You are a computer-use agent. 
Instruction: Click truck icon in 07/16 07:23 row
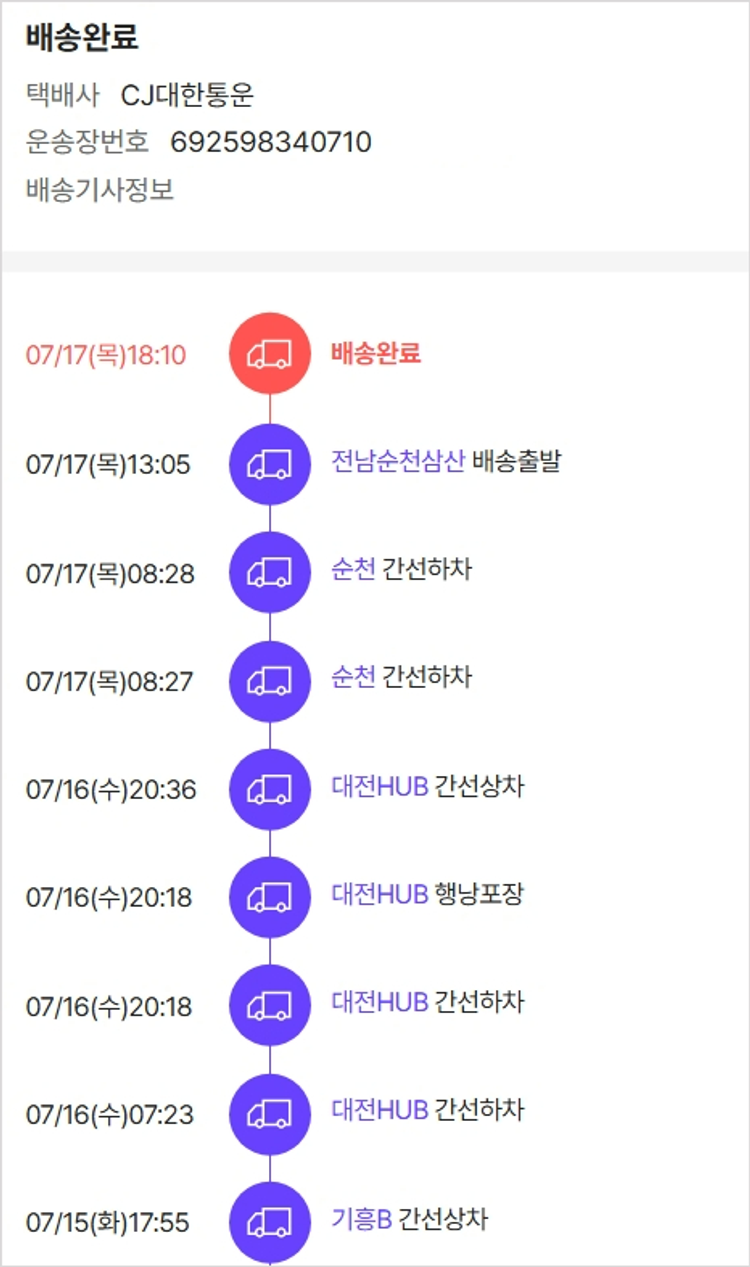click(x=270, y=1114)
